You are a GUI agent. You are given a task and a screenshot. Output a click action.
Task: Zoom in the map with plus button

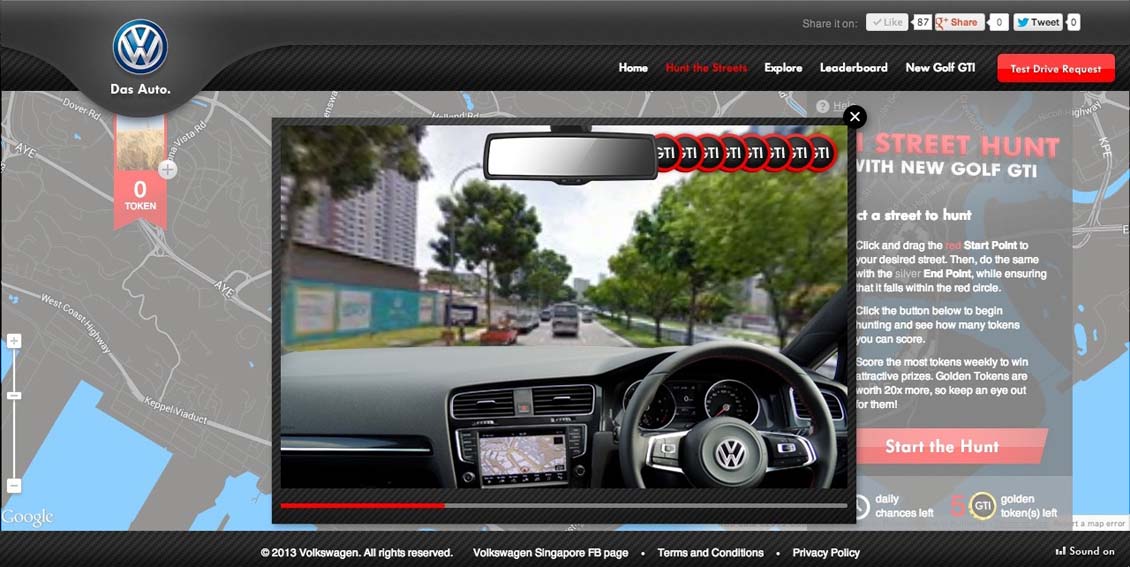pos(14,341)
